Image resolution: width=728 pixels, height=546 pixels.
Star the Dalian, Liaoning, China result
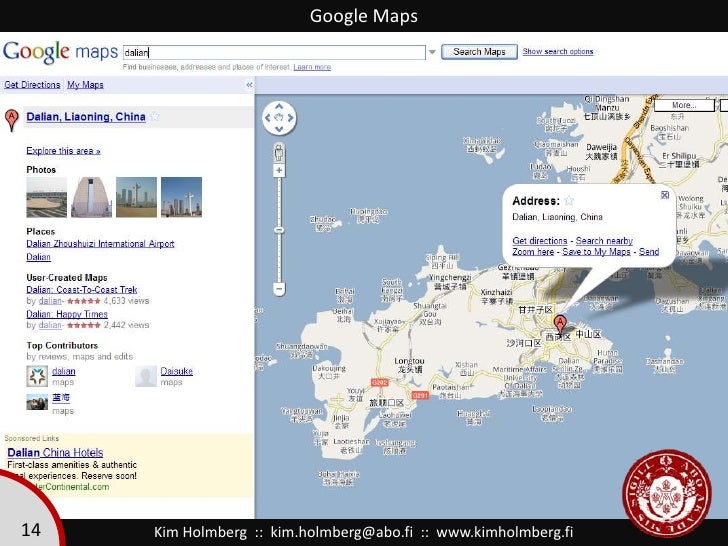(155, 117)
